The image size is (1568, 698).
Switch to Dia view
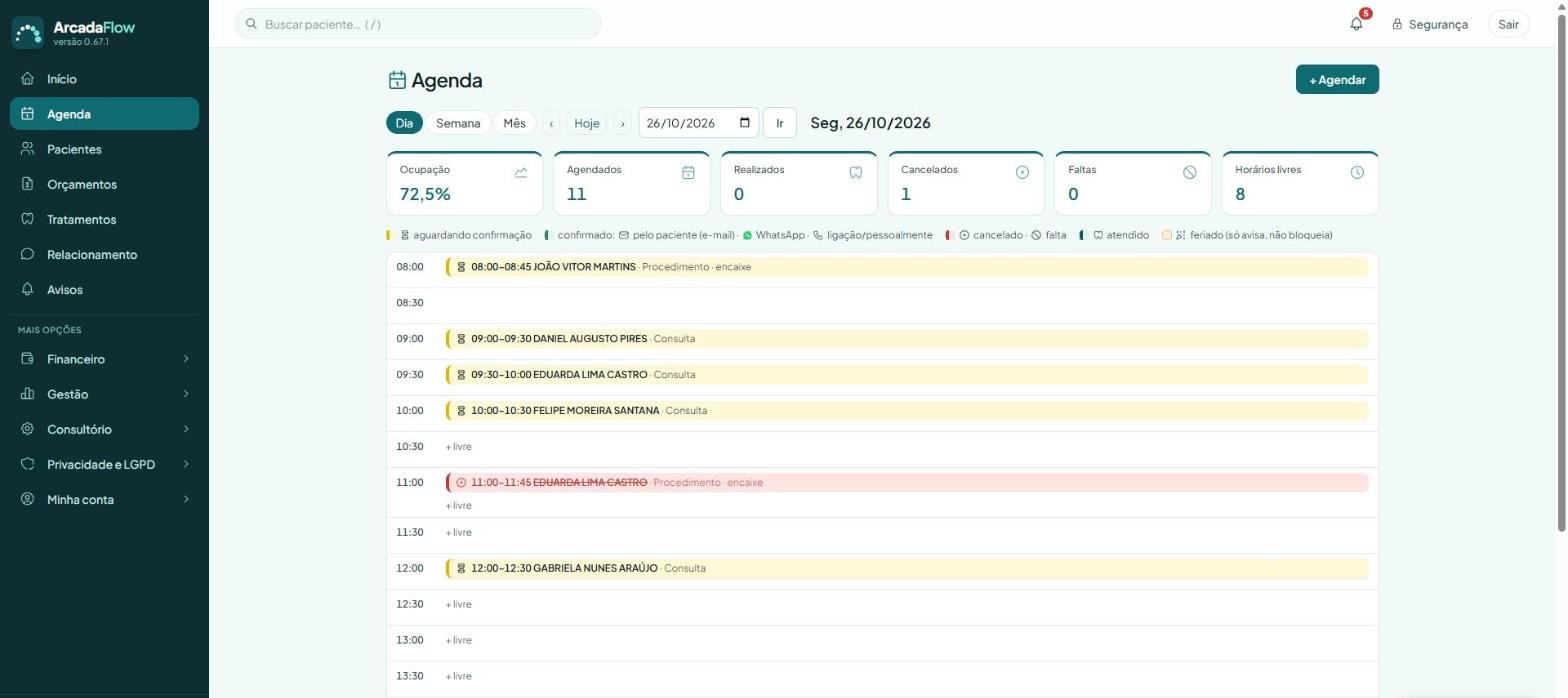[404, 123]
